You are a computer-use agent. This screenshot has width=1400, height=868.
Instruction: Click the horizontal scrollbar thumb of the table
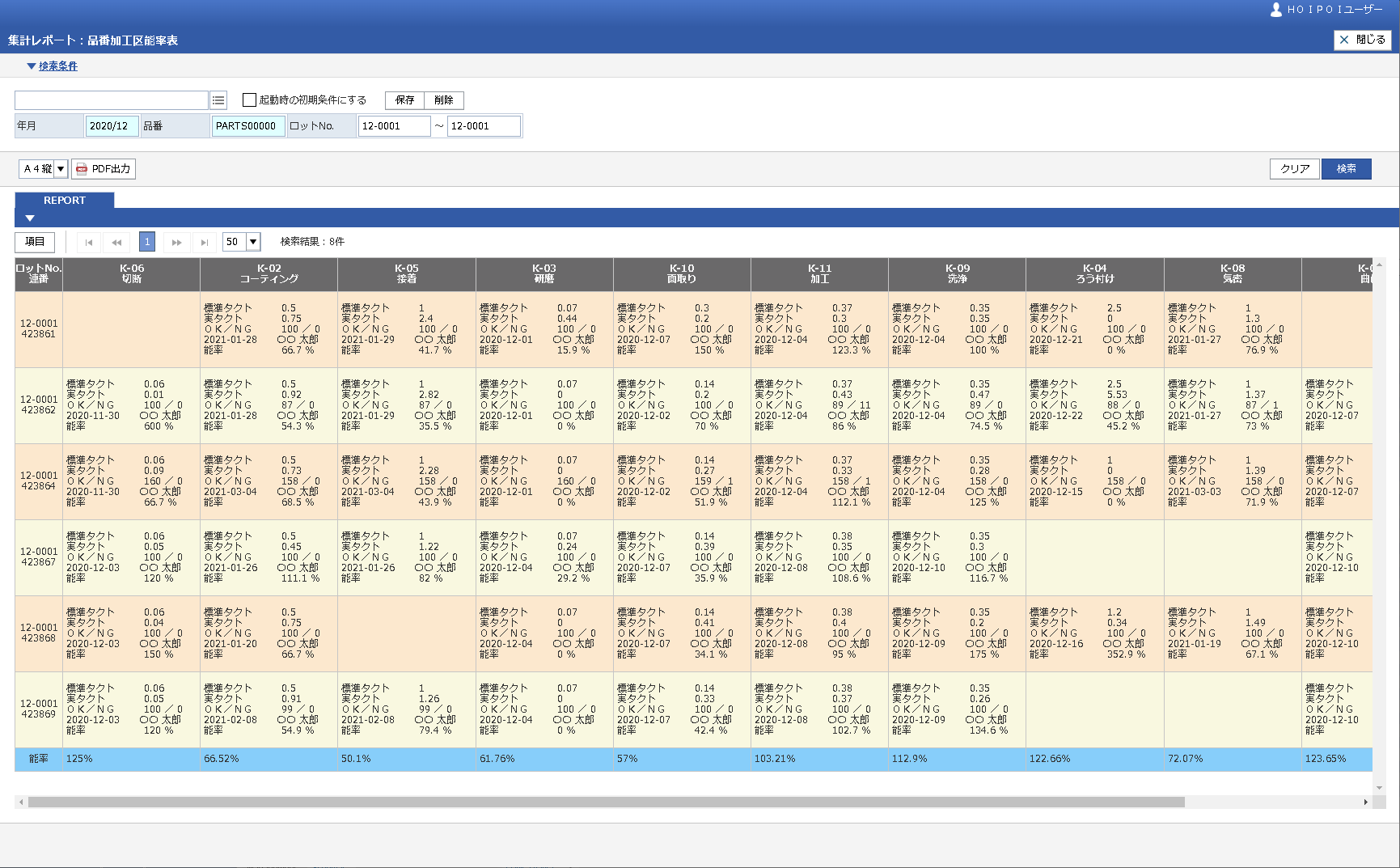coord(607,802)
